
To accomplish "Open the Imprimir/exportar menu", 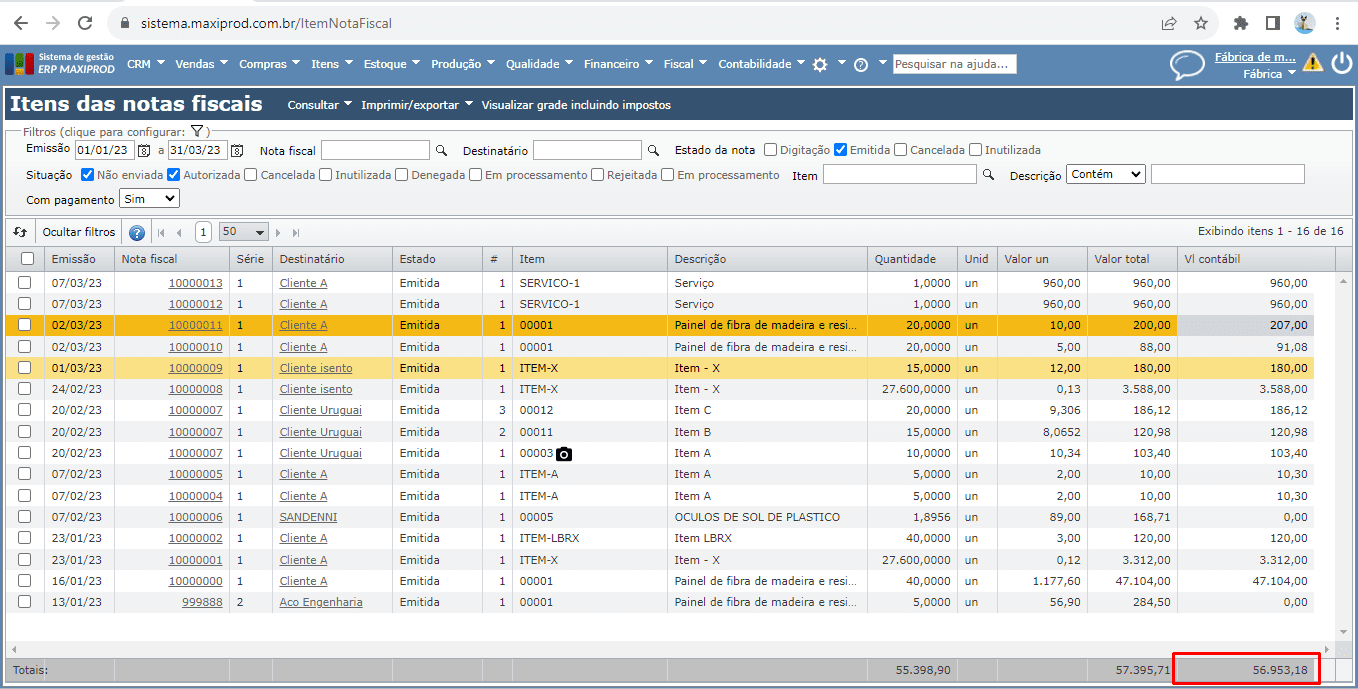I will click(416, 105).
